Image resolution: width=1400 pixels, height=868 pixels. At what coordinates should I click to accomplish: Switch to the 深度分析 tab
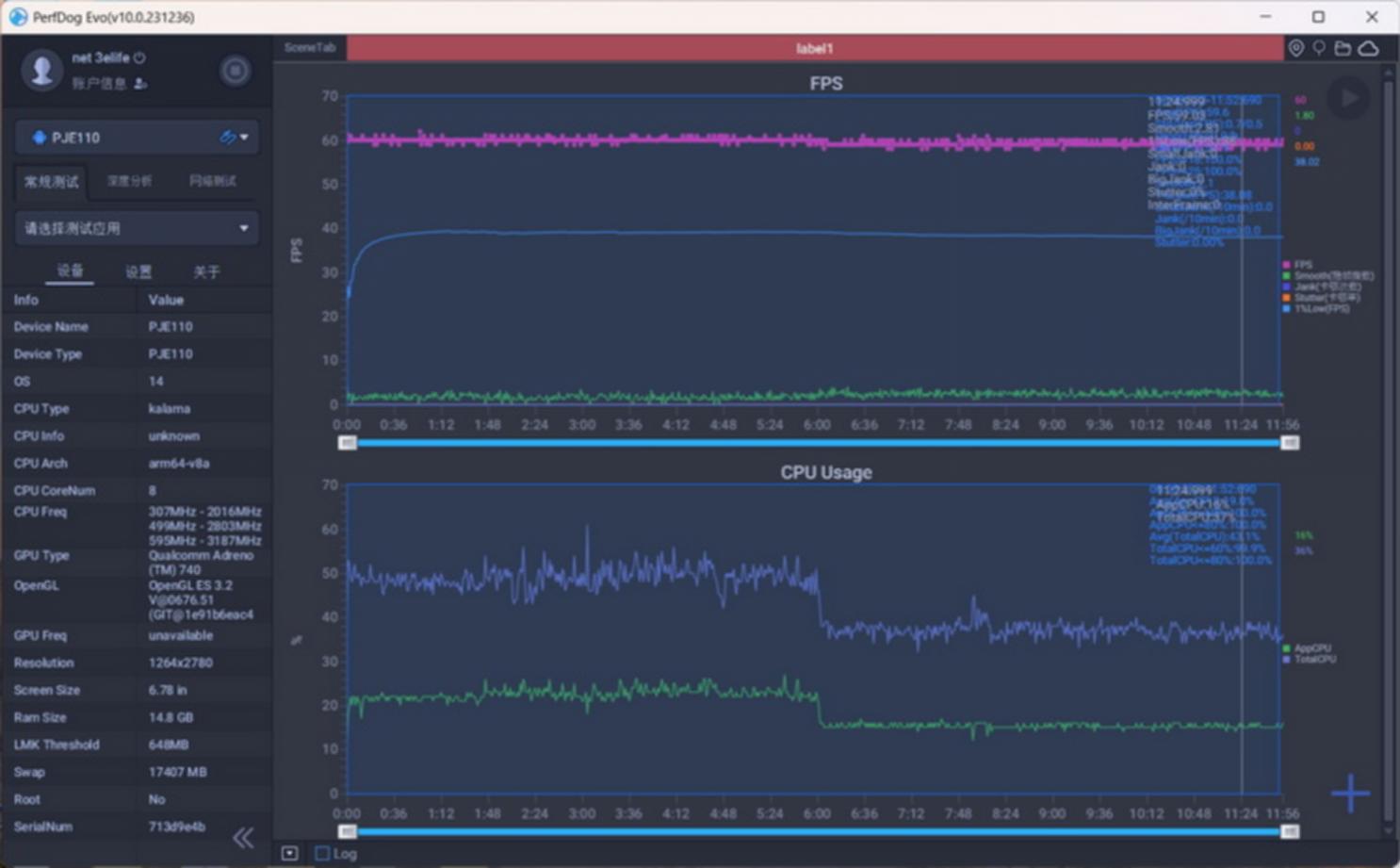coord(130,181)
